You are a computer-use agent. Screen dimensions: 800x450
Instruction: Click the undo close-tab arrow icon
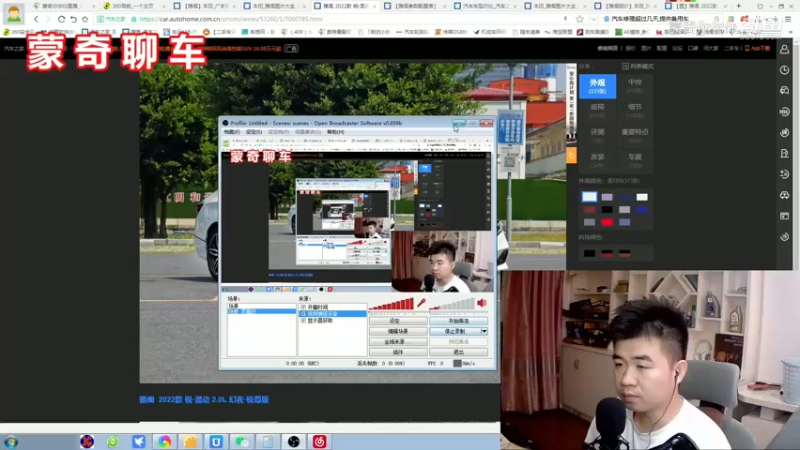pos(73,19)
